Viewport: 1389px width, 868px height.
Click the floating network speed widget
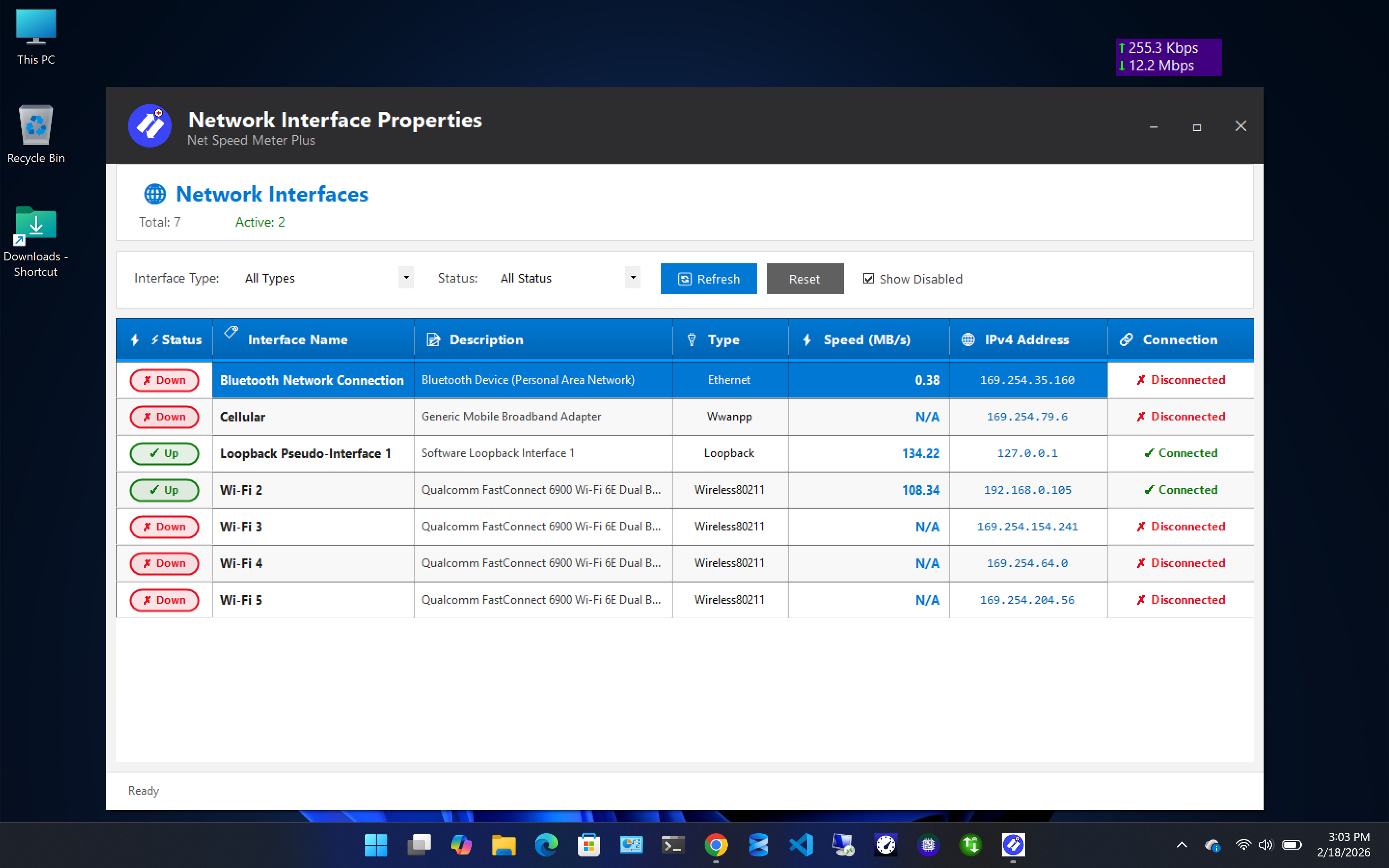click(1168, 57)
